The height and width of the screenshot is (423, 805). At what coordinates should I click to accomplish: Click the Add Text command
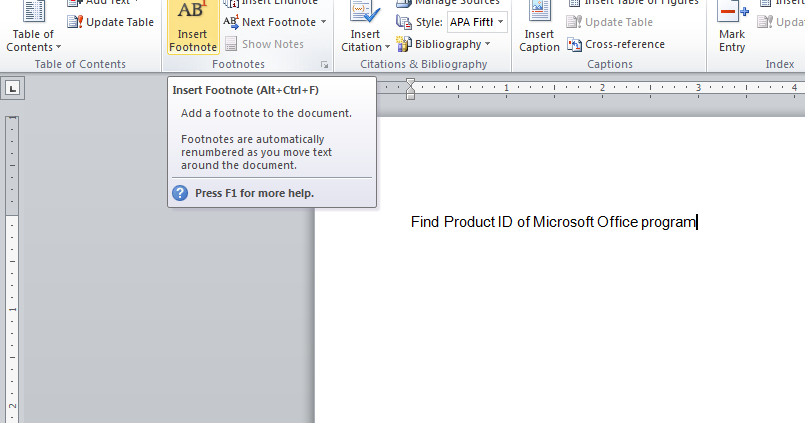[104, 3]
